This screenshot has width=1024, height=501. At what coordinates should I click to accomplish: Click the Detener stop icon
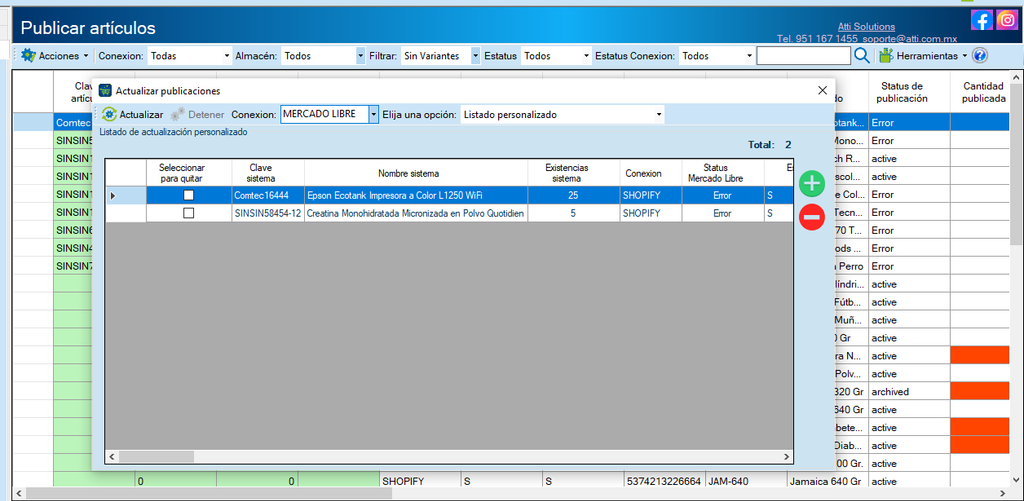[x=178, y=114]
